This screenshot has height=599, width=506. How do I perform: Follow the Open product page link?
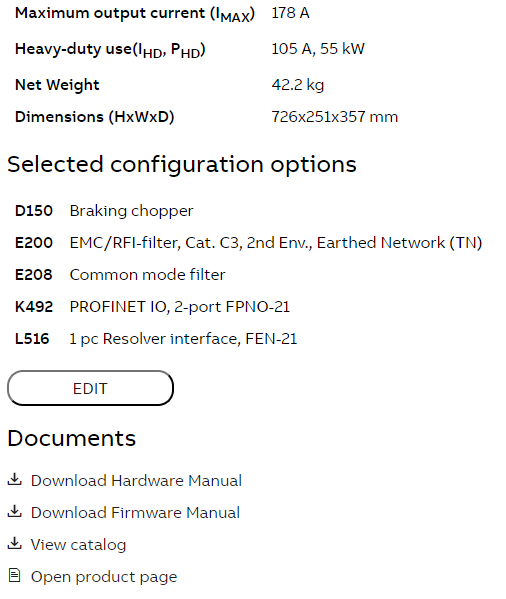(104, 577)
